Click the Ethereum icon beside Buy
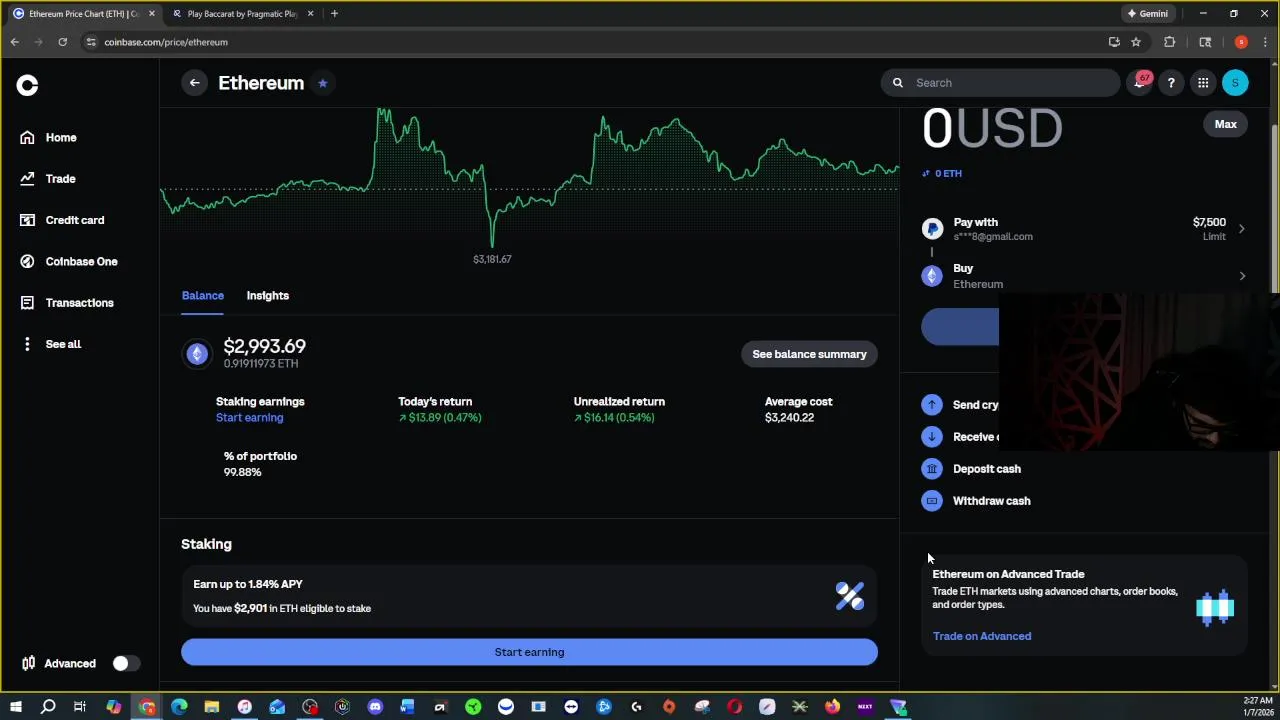 click(x=932, y=276)
